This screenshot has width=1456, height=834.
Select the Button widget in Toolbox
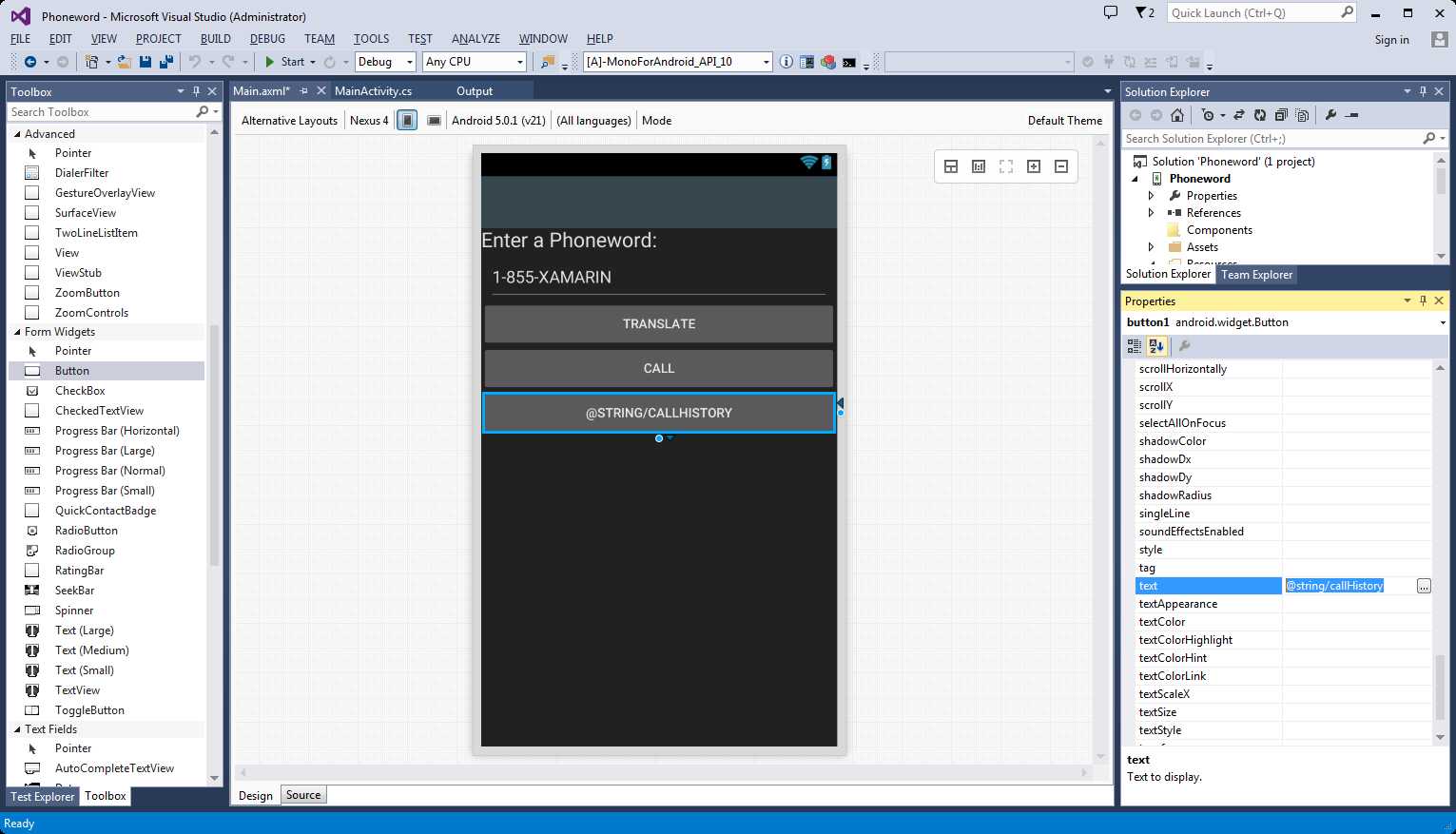[x=107, y=371]
